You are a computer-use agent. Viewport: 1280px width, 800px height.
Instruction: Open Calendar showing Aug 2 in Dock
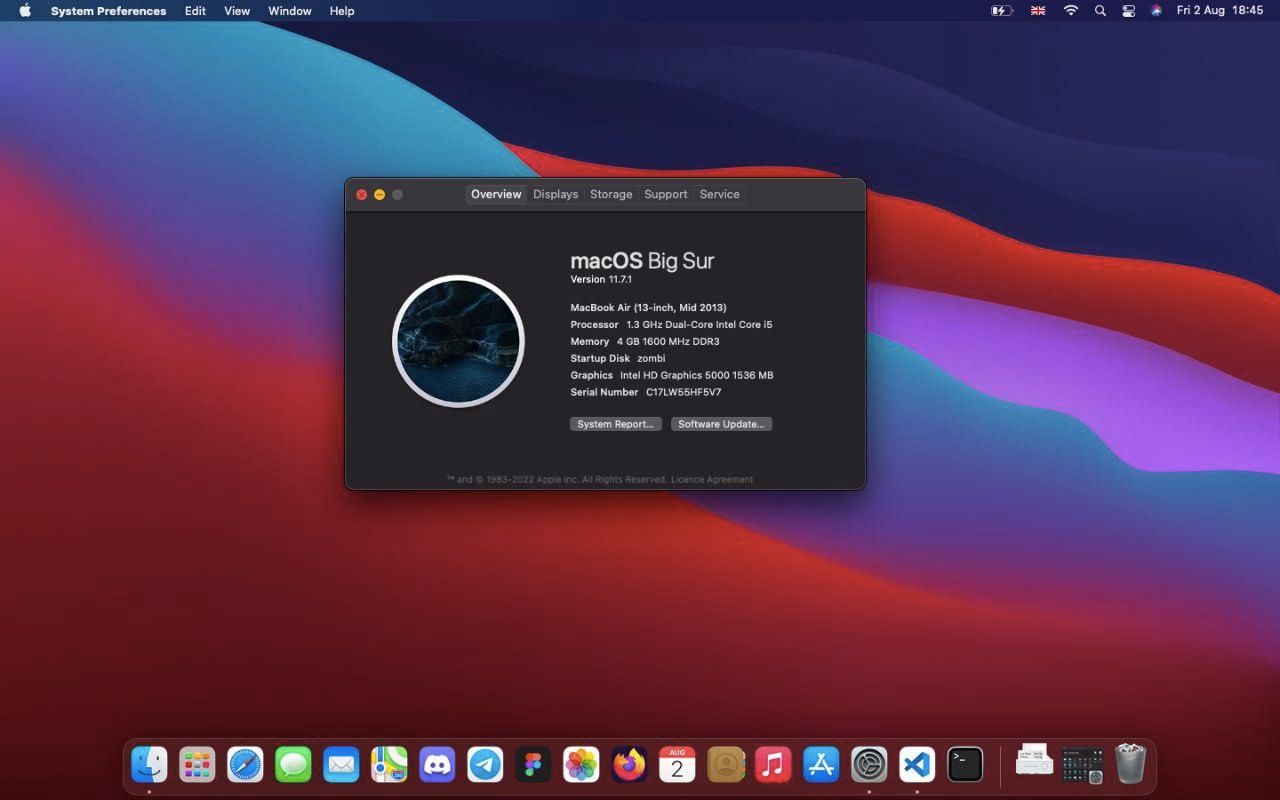(x=677, y=765)
